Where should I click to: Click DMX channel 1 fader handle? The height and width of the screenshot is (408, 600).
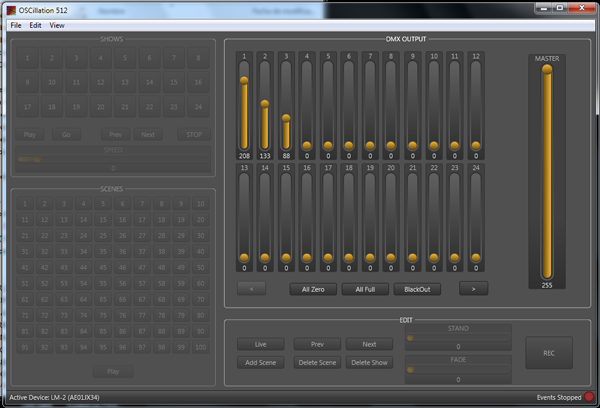pyautogui.click(x=243, y=80)
